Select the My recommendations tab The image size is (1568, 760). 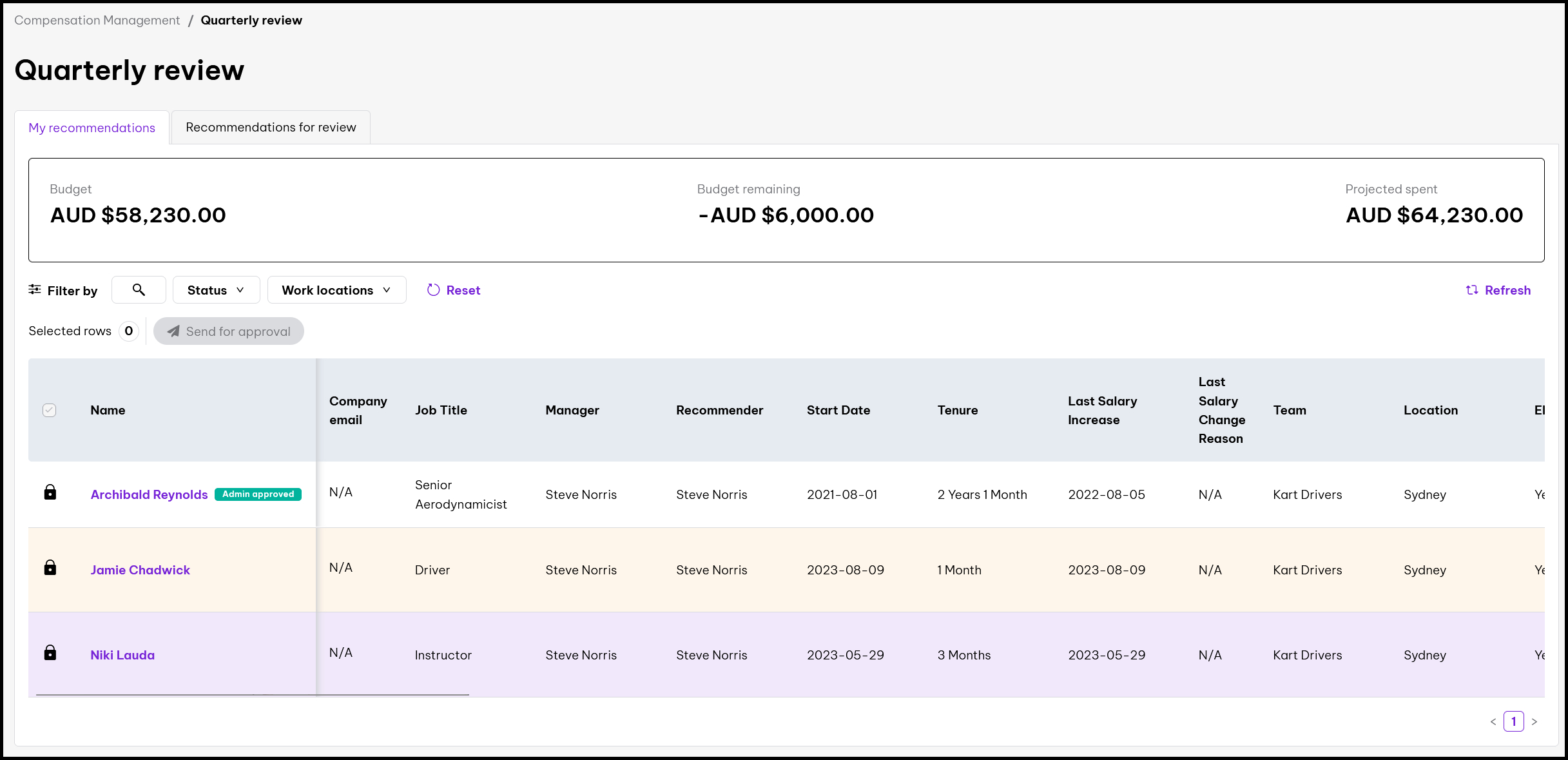[92, 128]
